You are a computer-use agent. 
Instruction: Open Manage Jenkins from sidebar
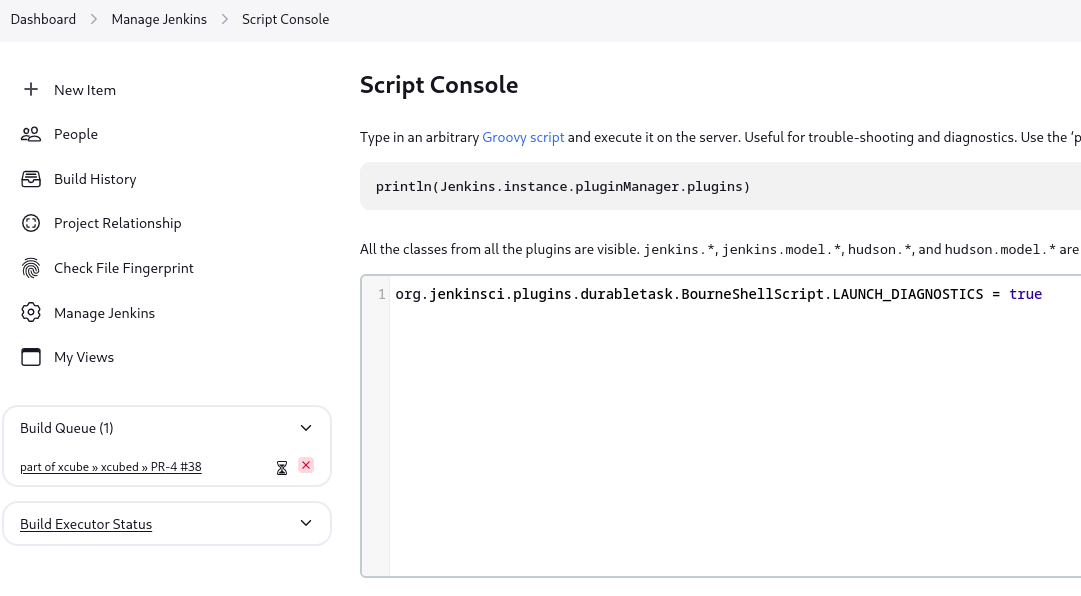pyautogui.click(x=105, y=313)
